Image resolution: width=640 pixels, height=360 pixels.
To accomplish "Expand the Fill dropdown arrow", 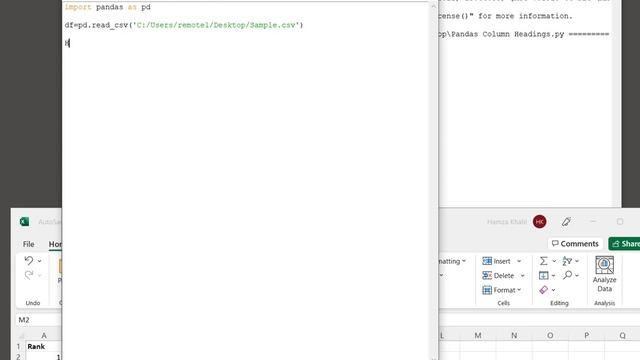I will point(553,276).
